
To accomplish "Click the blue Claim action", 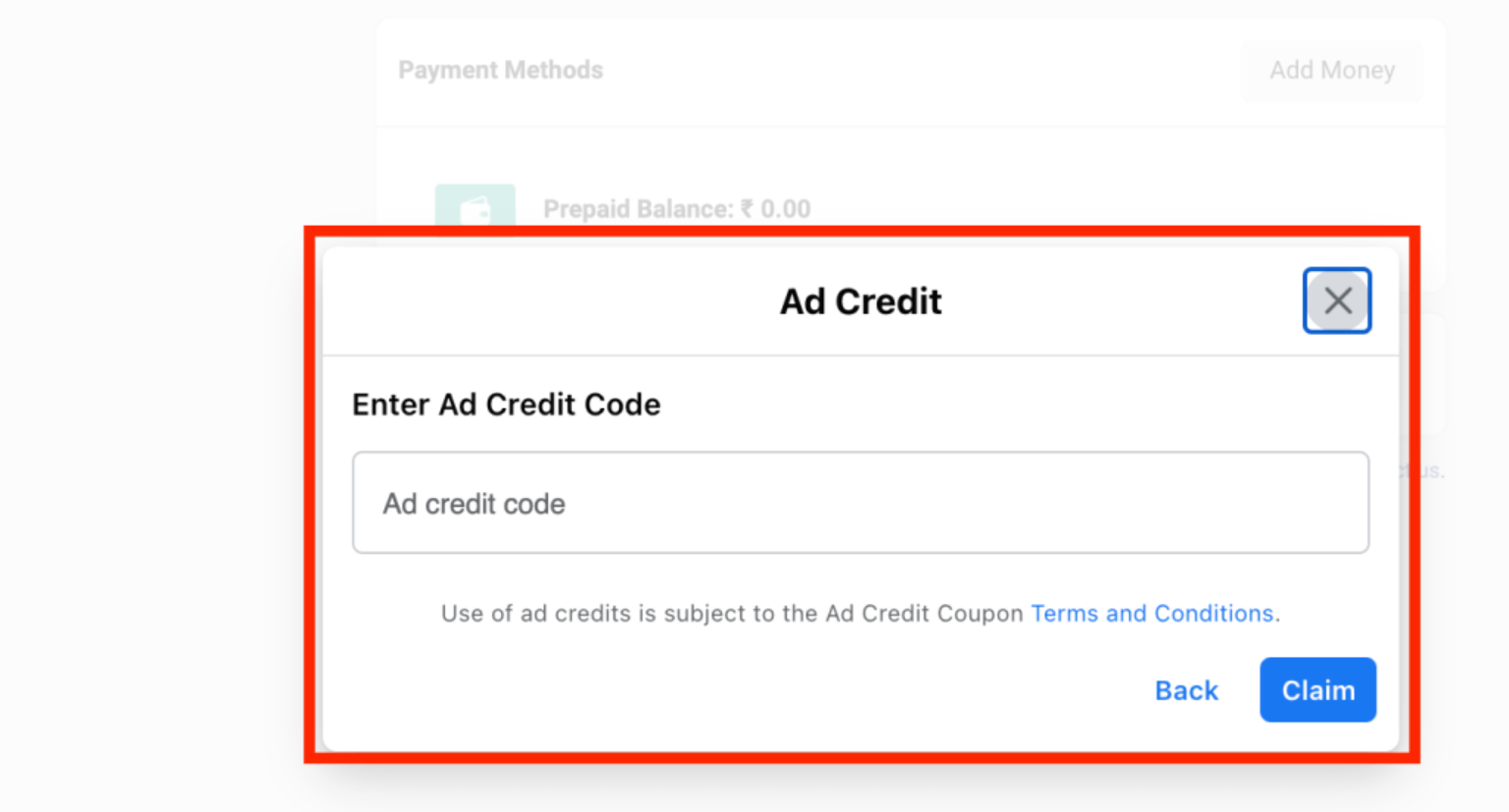I will 1317,690.
